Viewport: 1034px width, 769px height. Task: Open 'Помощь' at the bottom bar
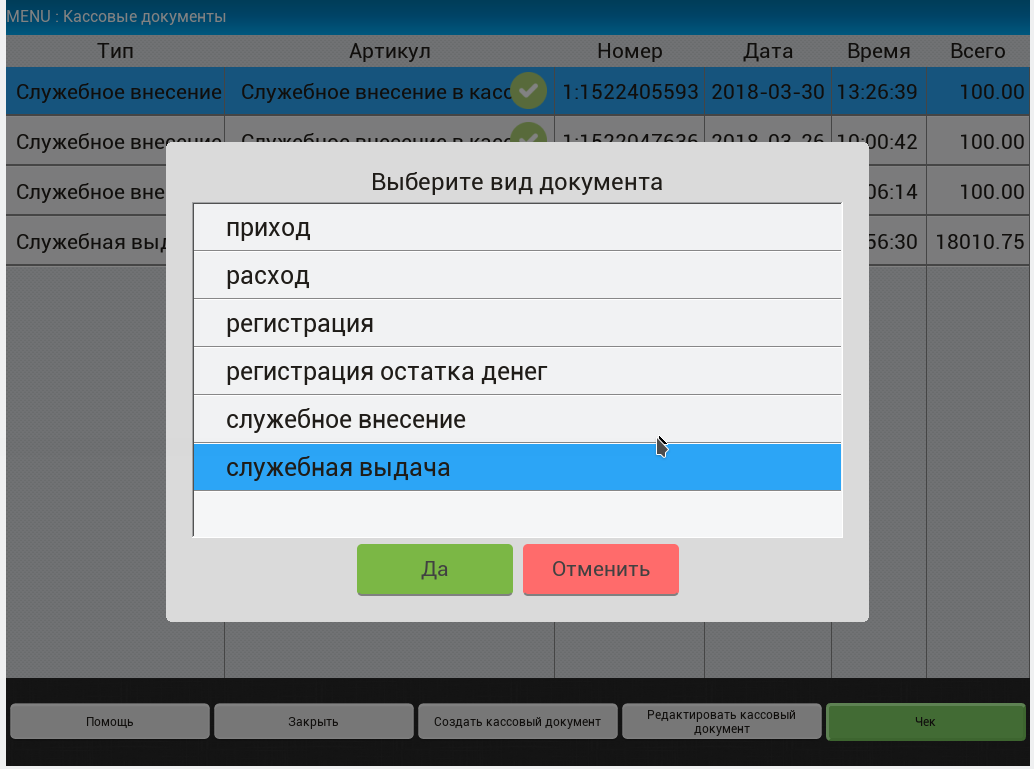(109, 722)
